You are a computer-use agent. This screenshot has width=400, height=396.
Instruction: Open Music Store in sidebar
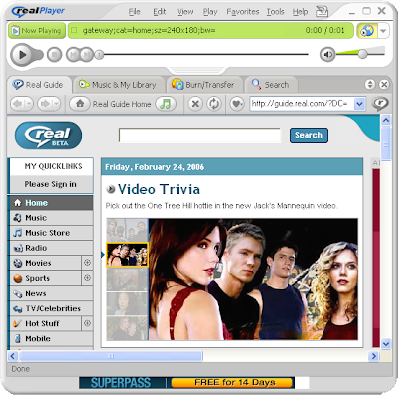[x=51, y=233]
